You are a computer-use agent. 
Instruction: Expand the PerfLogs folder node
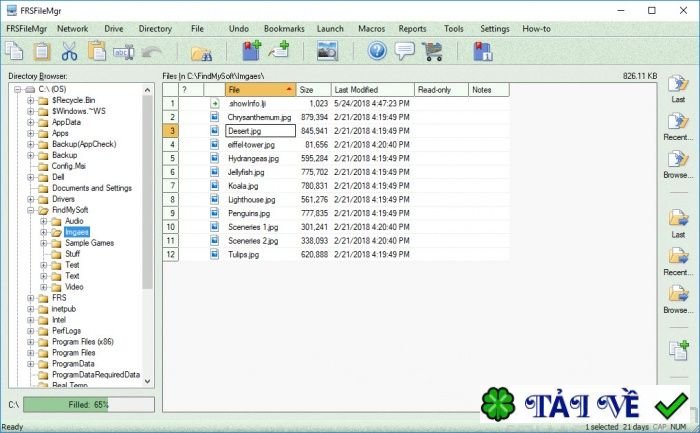tap(30, 331)
